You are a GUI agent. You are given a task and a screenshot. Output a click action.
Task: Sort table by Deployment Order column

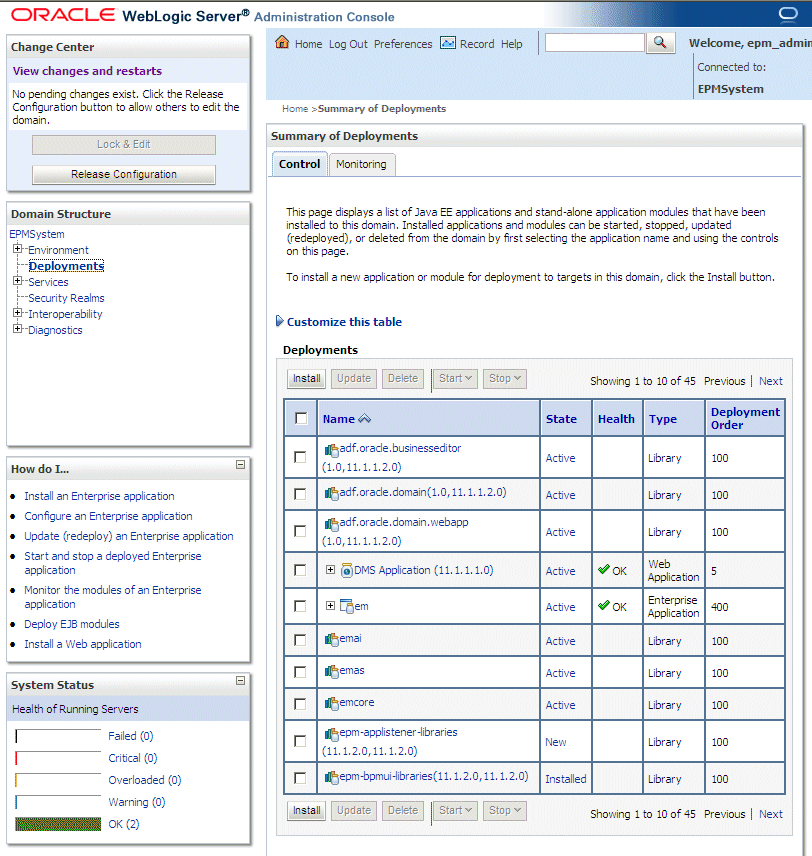(x=745, y=418)
